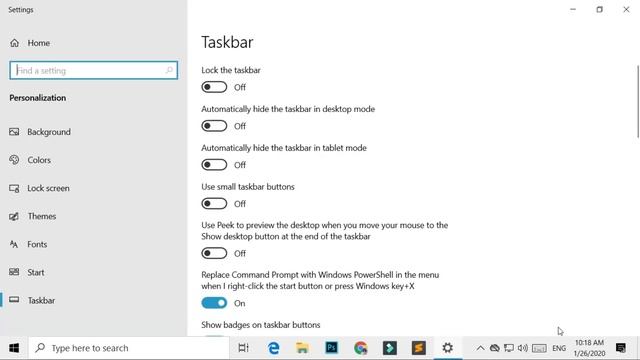This screenshot has width=640, height=360.
Task: Click the Settings gear on the taskbar
Action: (x=448, y=348)
